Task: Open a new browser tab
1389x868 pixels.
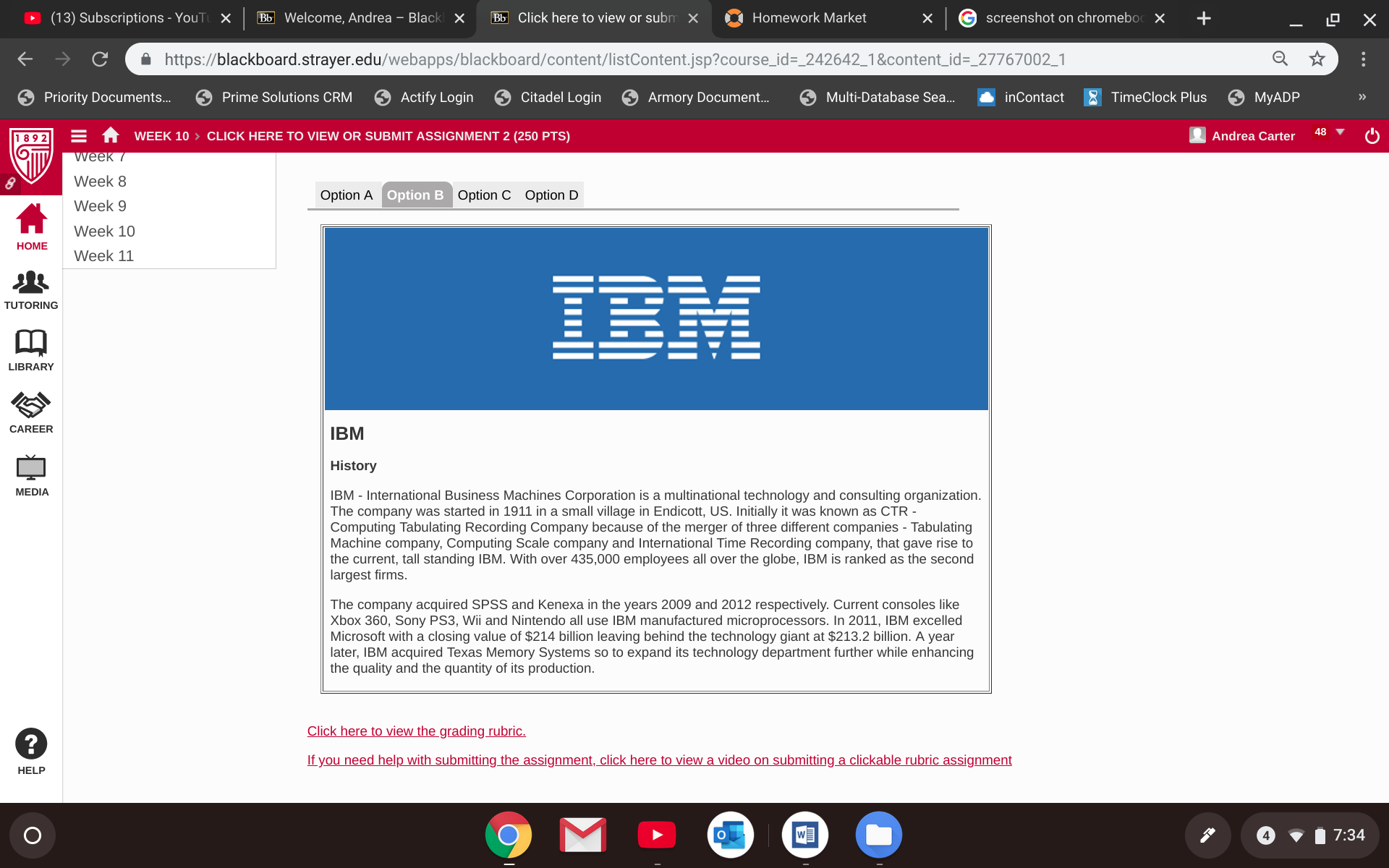Action: point(1204,18)
